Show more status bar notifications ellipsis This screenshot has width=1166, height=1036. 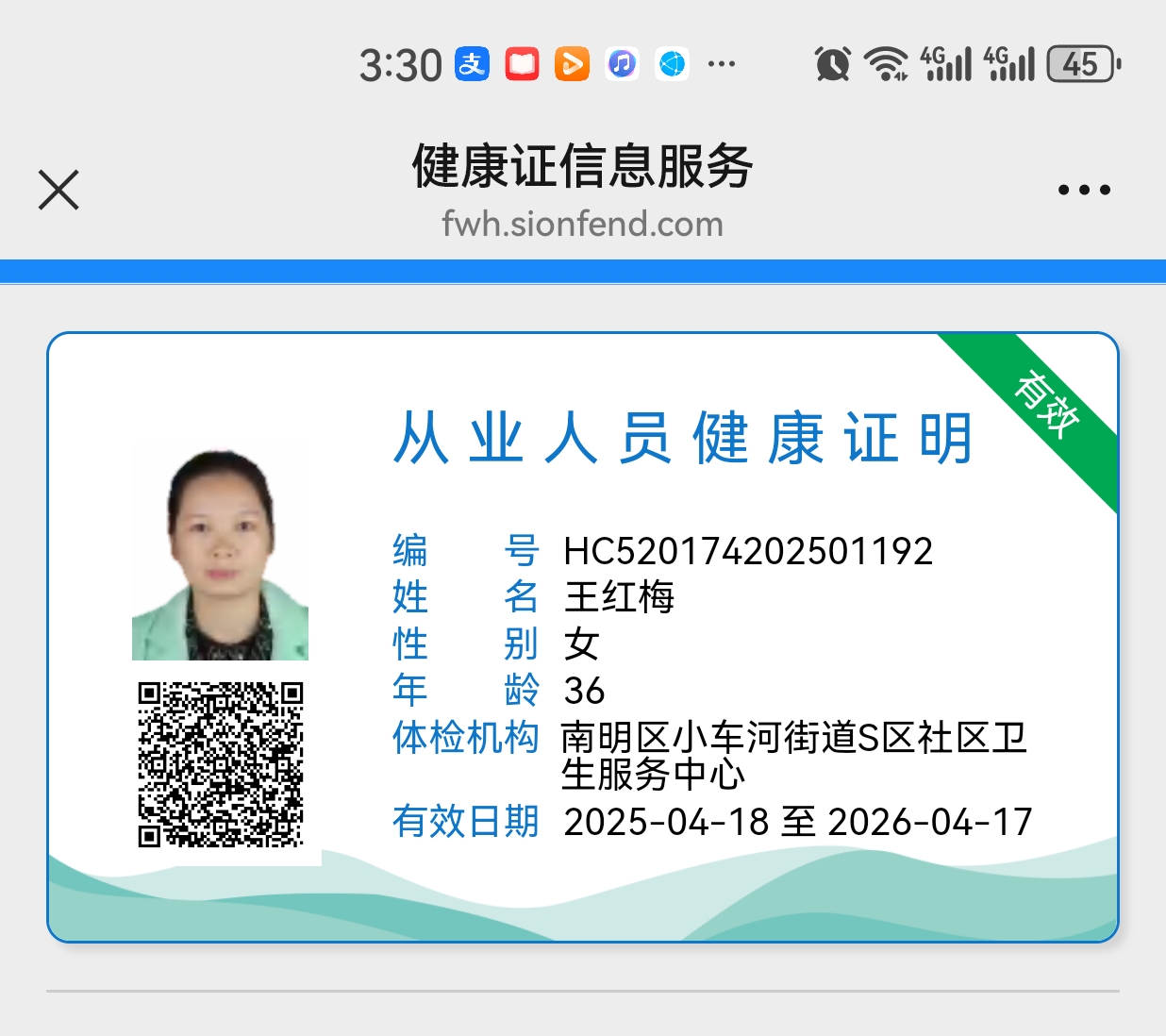tap(722, 64)
